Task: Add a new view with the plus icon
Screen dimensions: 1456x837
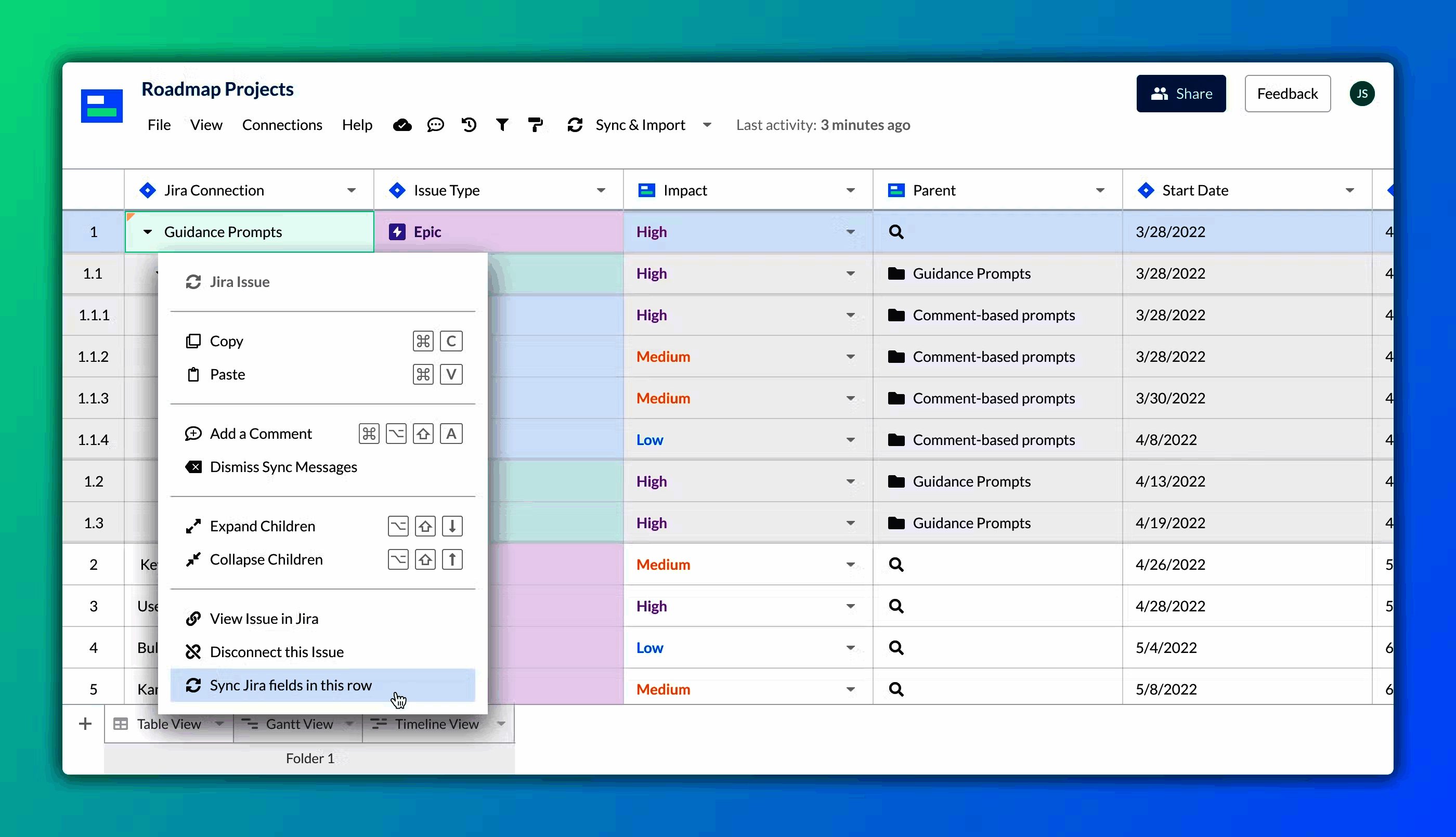Action: pos(85,724)
